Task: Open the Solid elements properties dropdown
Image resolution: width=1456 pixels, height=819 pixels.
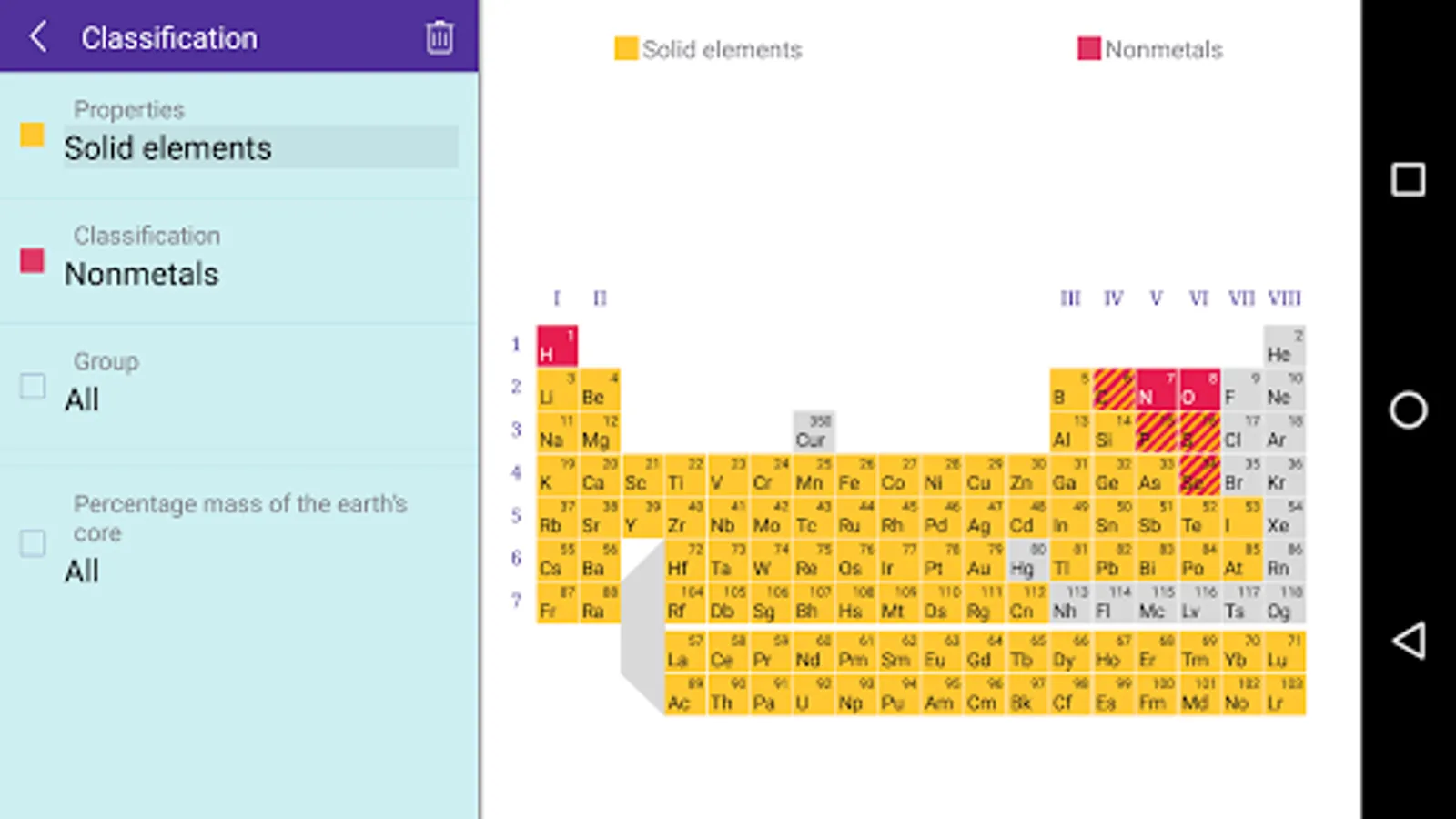Action: [259, 147]
